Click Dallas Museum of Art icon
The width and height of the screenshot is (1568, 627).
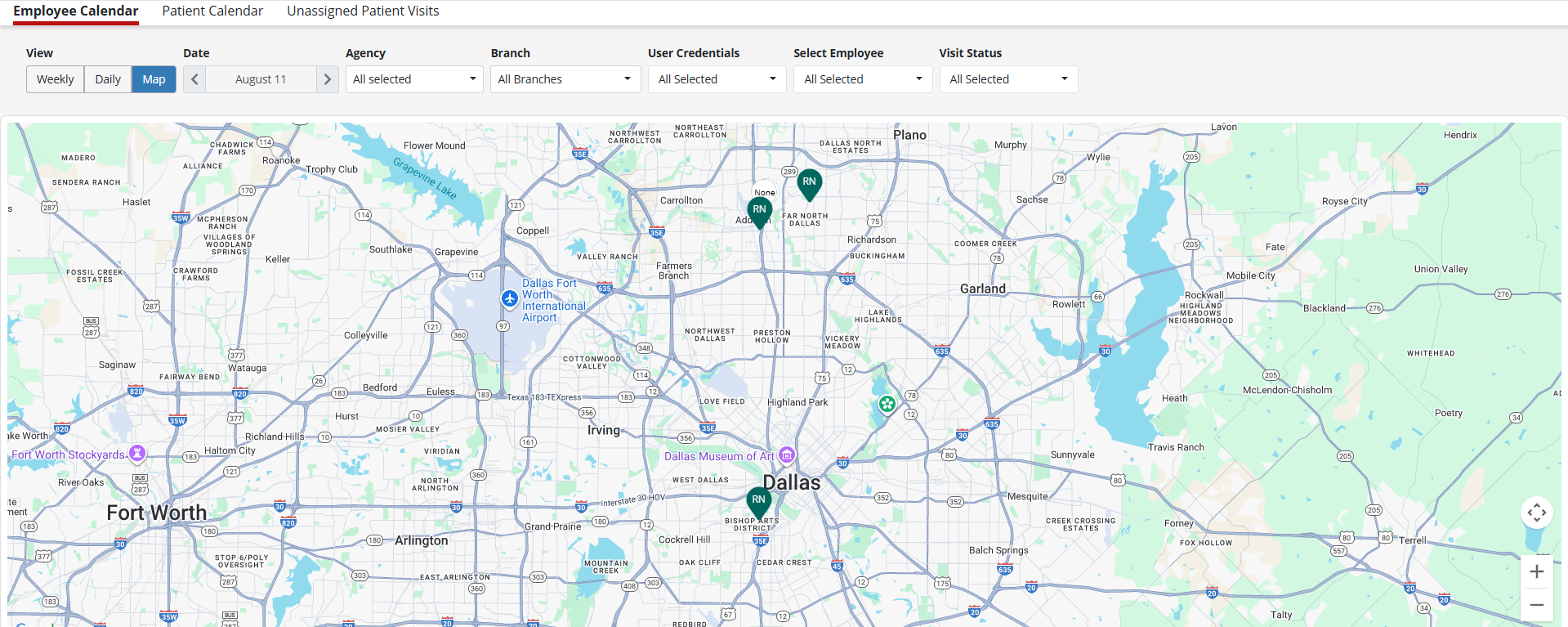pyautogui.click(x=786, y=455)
